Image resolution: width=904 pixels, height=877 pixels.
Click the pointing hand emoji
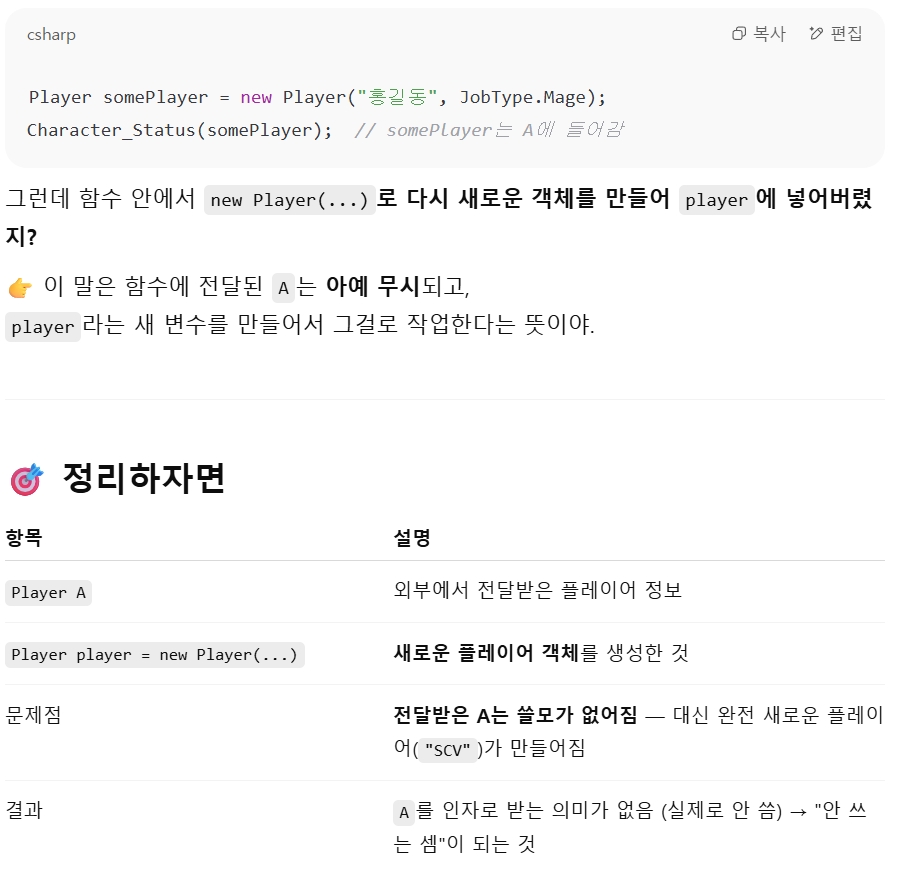[19, 289]
